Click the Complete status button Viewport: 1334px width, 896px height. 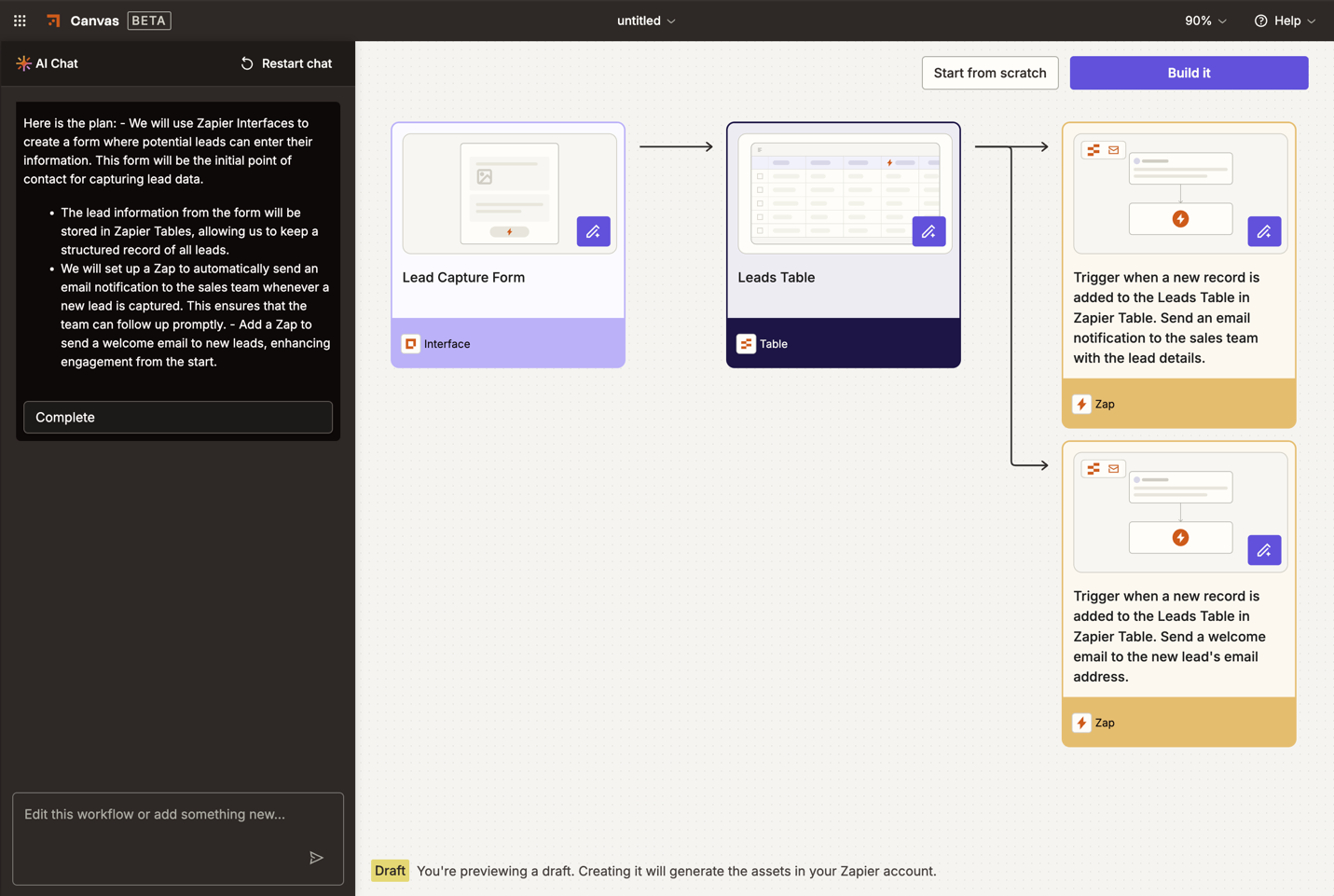point(178,417)
